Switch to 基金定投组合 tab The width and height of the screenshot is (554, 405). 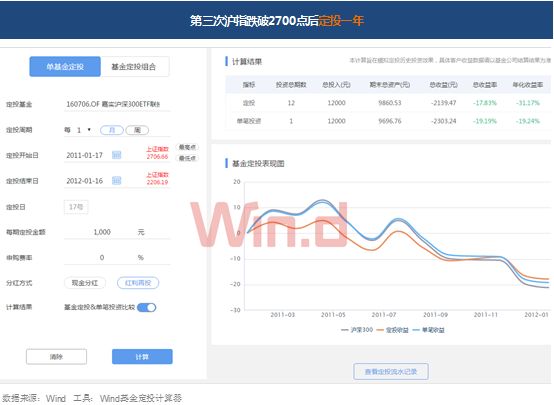(135, 66)
